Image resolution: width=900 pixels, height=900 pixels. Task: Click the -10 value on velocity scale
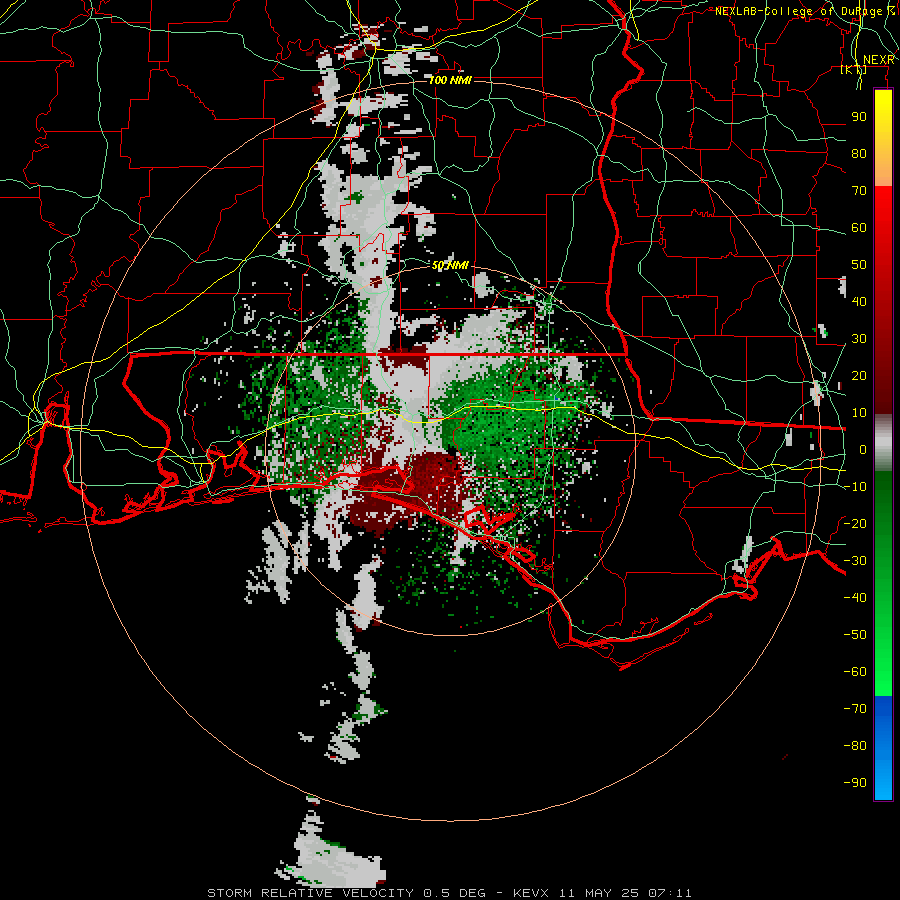855,487
